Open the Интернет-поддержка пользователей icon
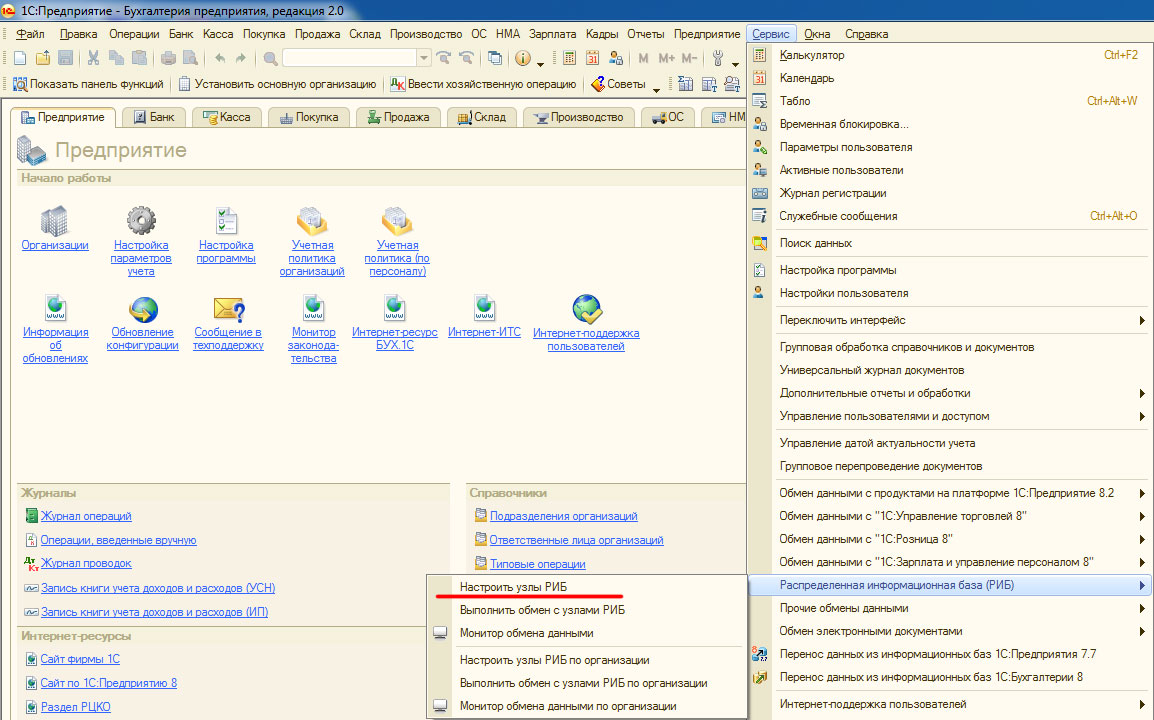1154x720 pixels. pos(586,309)
